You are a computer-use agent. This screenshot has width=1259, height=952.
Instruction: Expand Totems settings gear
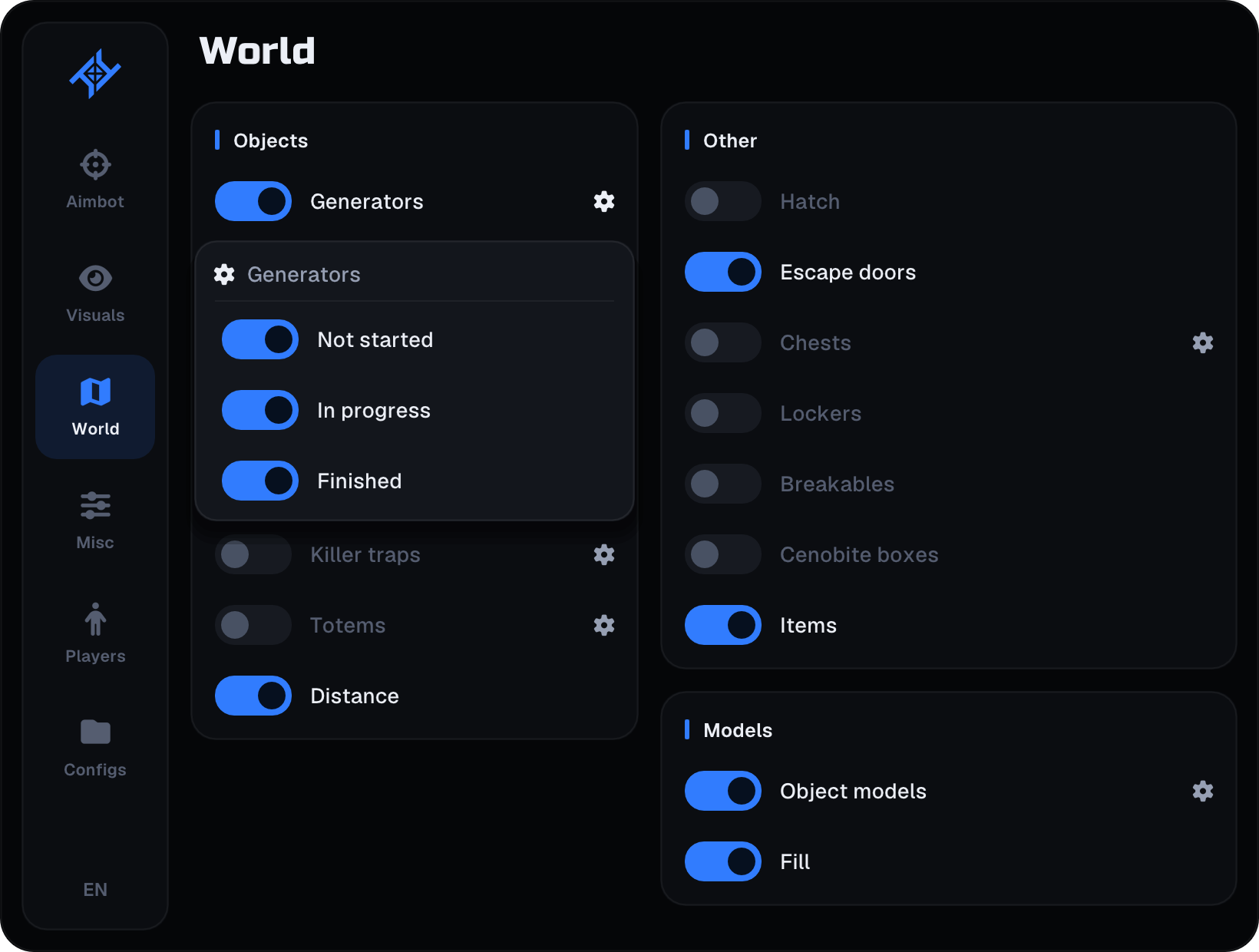click(x=604, y=625)
